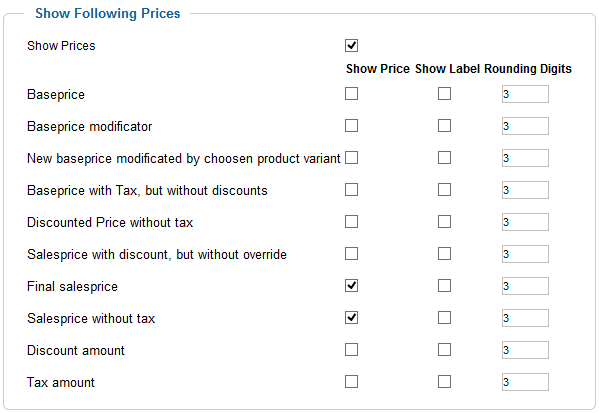Uncheck Show Price for Final salesprice
This screenshot has width=599, height=413.
coord(351,286)
